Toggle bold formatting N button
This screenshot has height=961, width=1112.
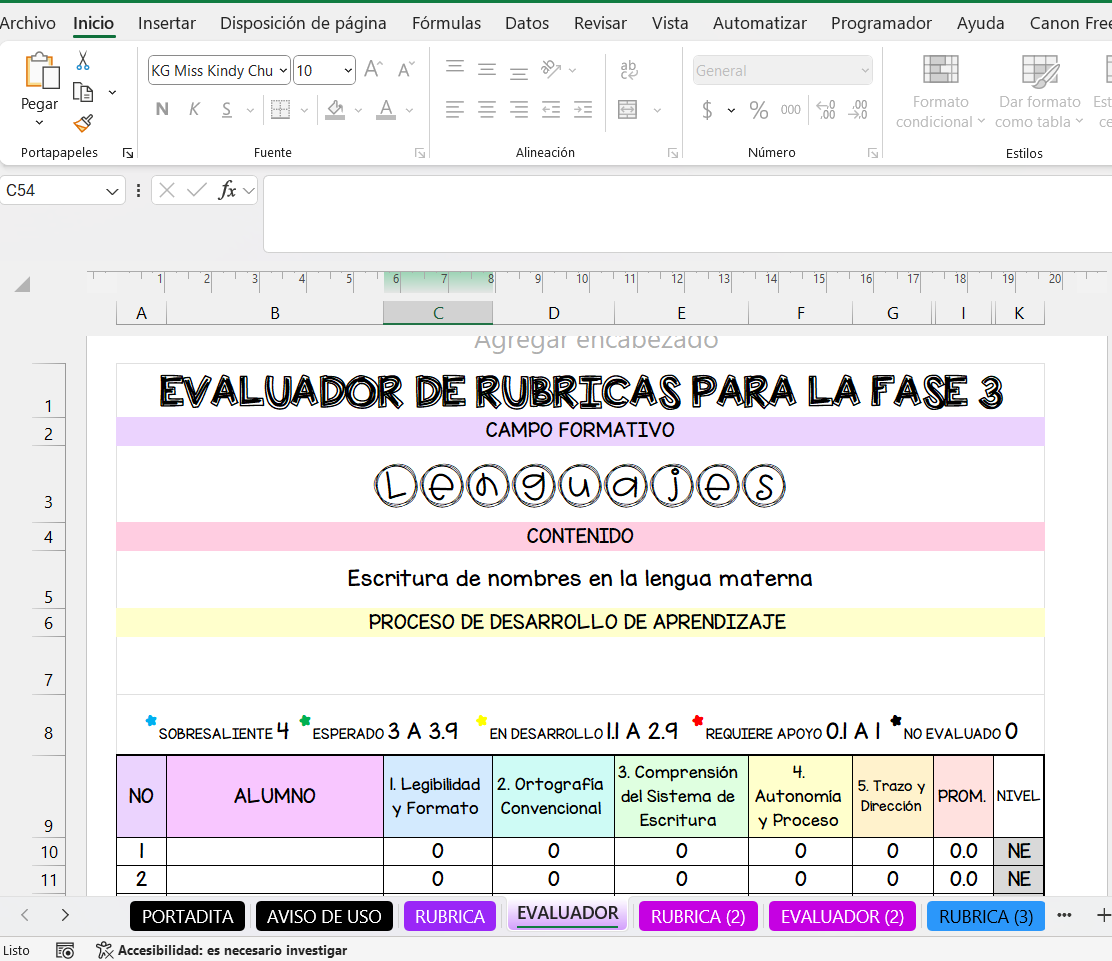162,110
